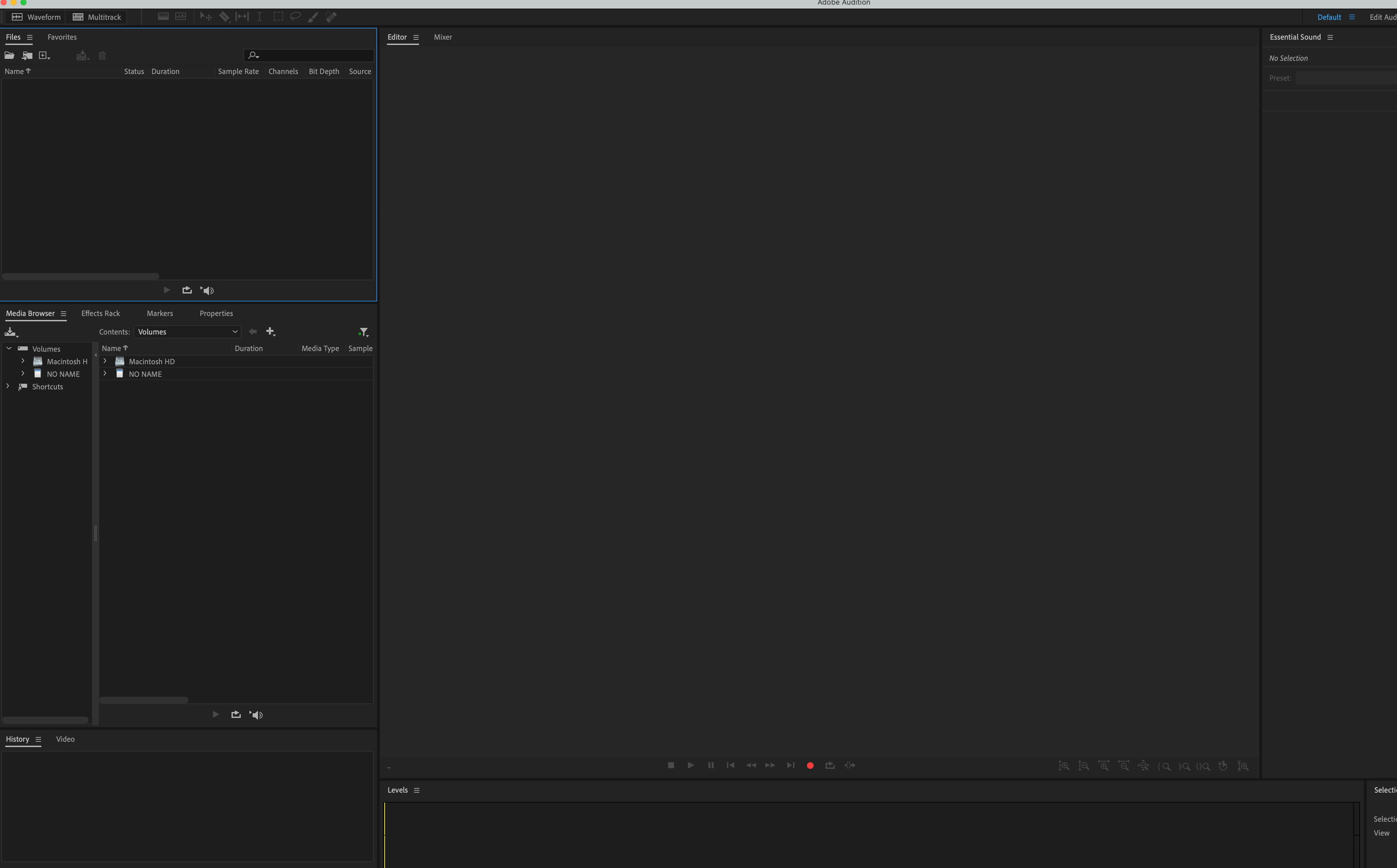Screen dimensions: 1397x868
Task: Click the Open File folder icon
Action: [9, 56]
